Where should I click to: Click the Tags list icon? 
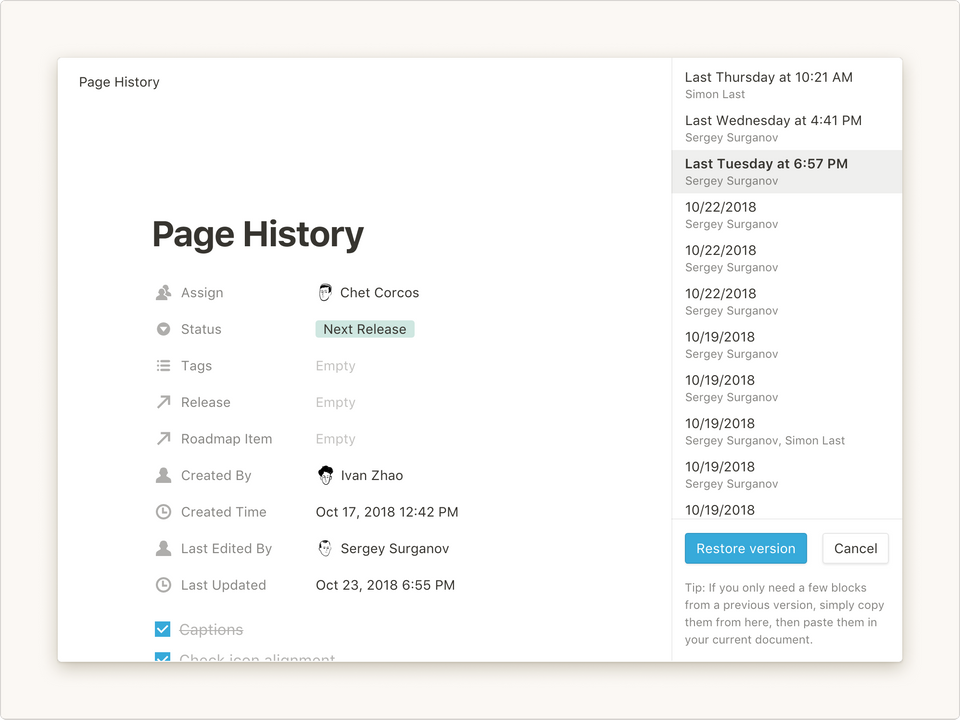163,366
